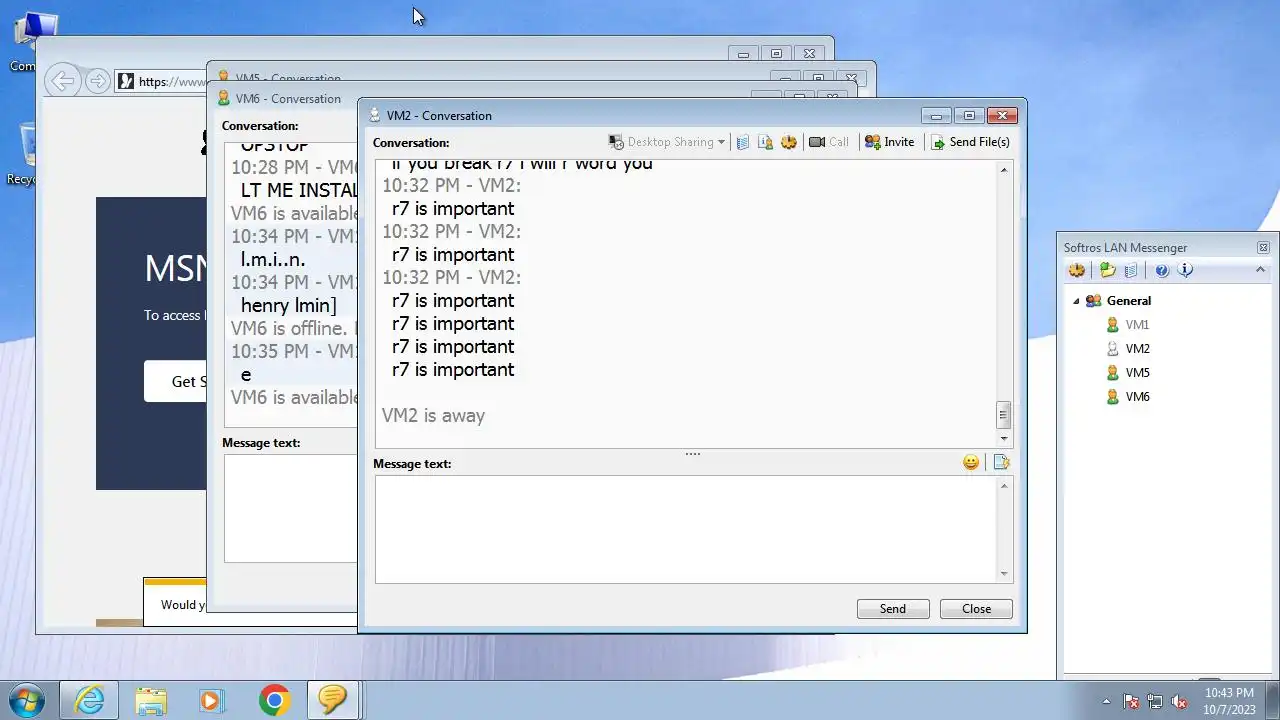This screenshot has width=1280, height=720.
Task: Open settings gear icon in VM2 conversation toolbar
Action: 789,142
